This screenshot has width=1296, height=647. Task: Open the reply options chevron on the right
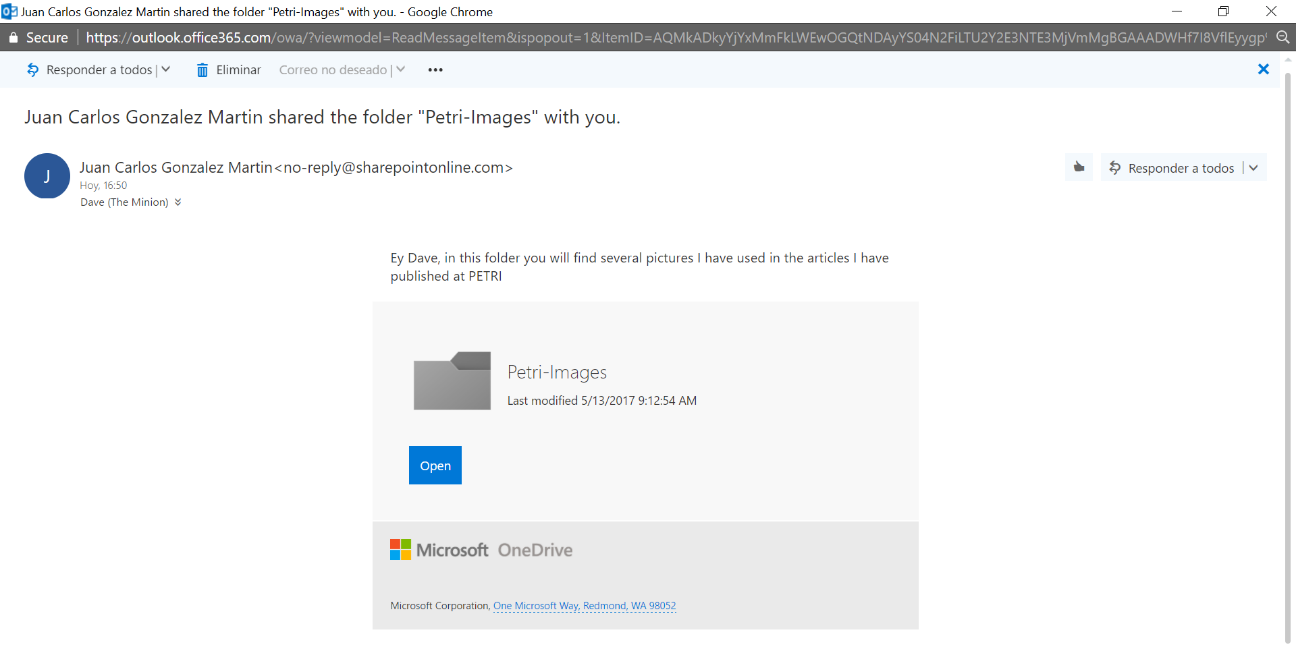pos(1253,167)
